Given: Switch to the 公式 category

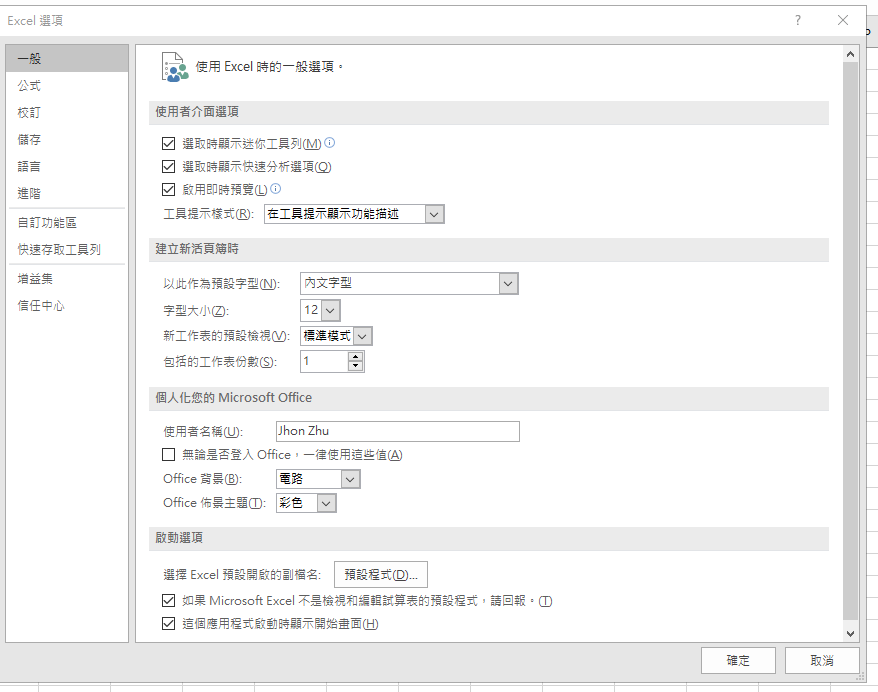Looking at the screenshot, I should pos(67,86).
